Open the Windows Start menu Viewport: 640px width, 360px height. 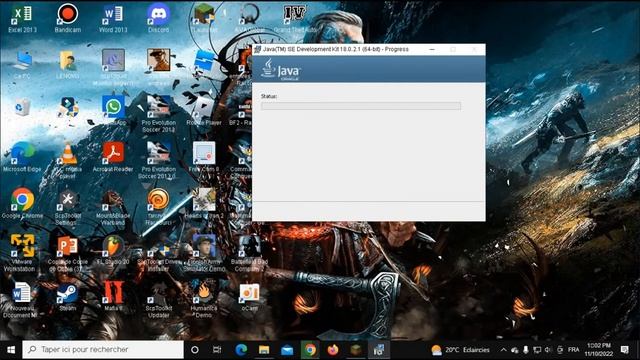[x=11, y=350]
